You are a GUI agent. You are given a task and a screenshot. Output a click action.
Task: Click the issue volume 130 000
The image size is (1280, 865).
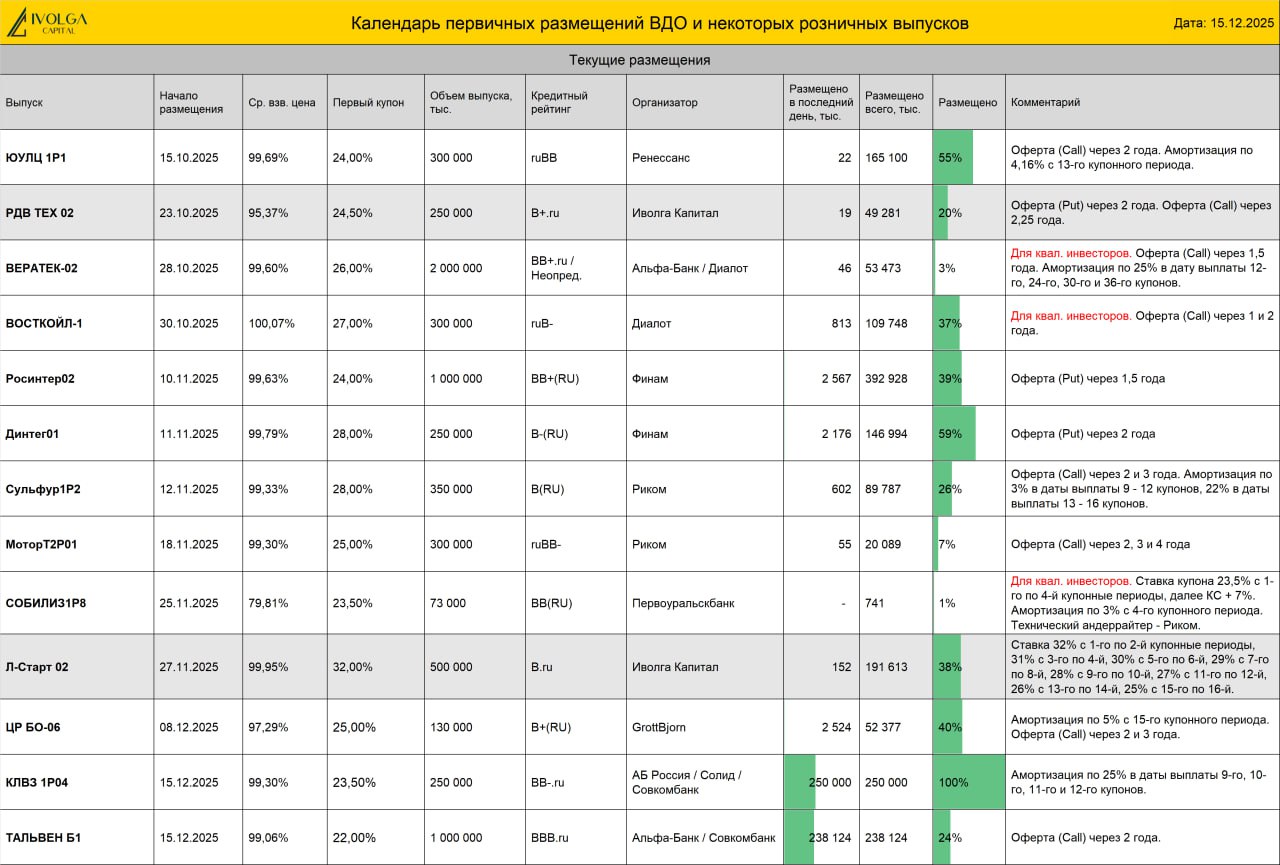(451, 727)
